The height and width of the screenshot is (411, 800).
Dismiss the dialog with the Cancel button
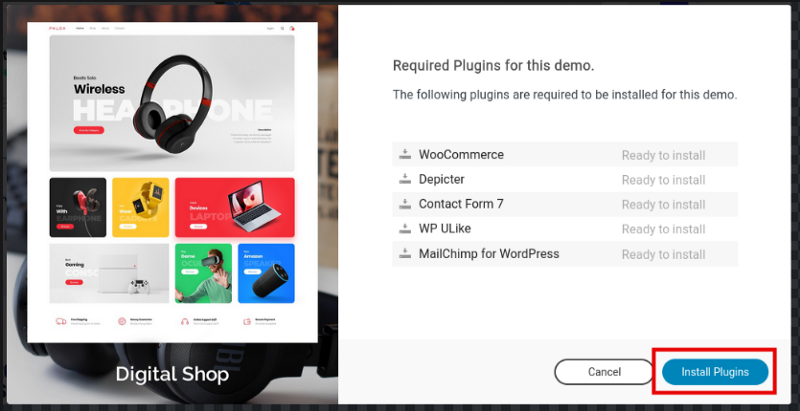pos(604,372)
